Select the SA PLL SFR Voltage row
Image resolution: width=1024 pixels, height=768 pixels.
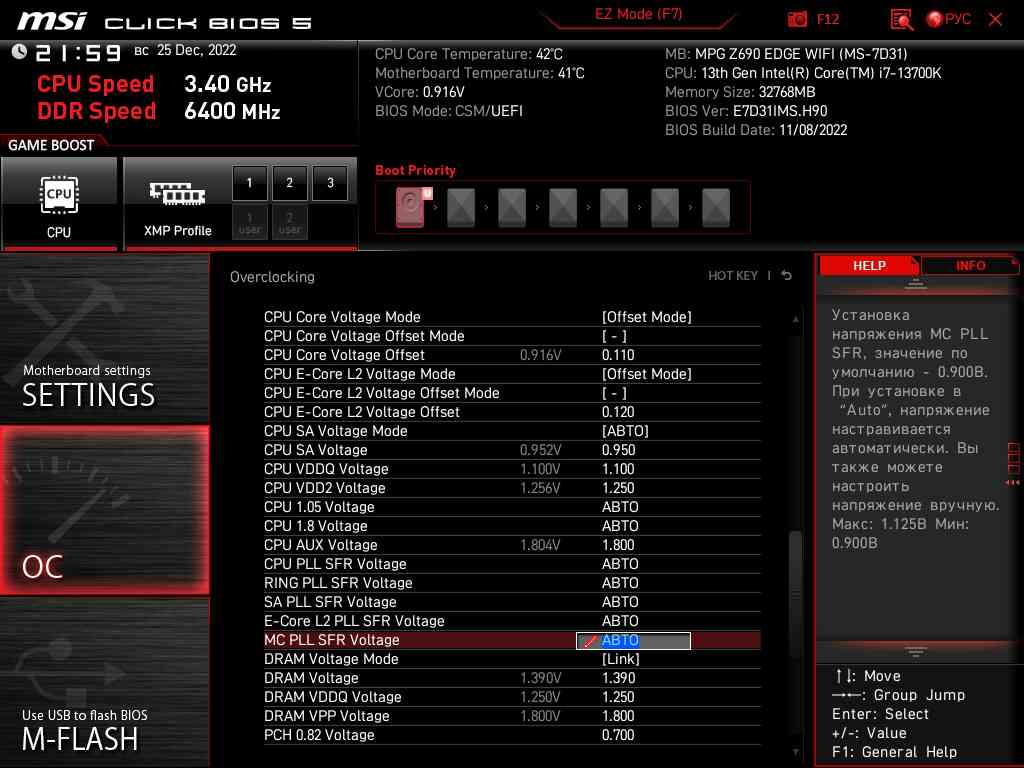click(512, 601)
